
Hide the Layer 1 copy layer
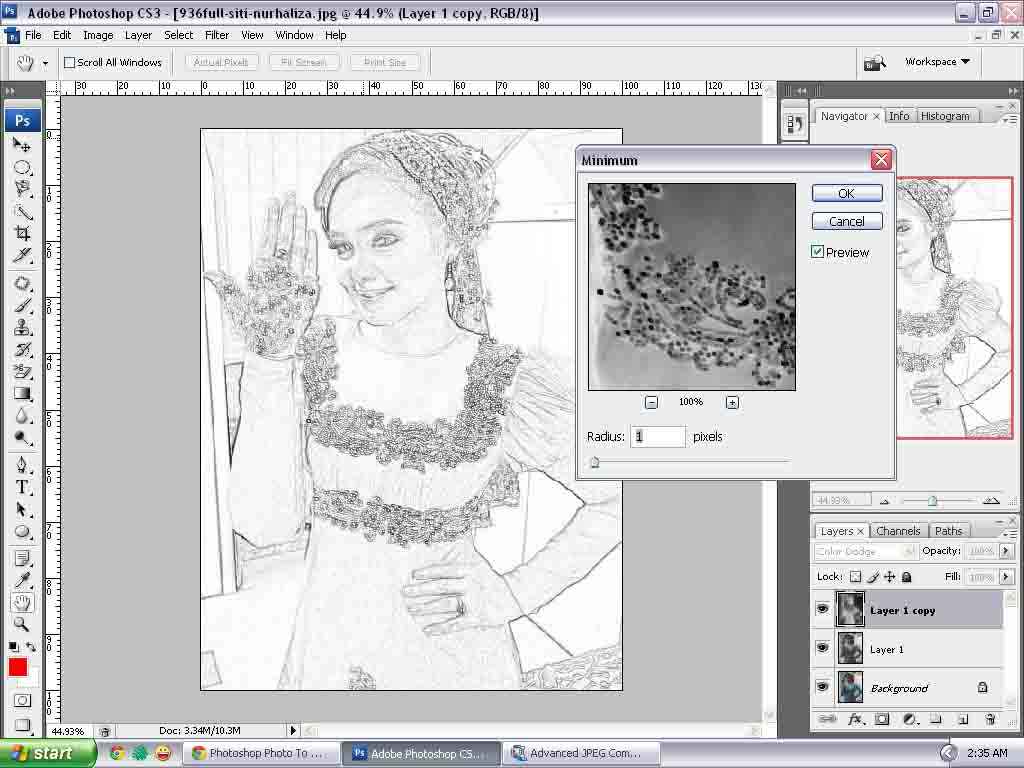click(822, 609)
